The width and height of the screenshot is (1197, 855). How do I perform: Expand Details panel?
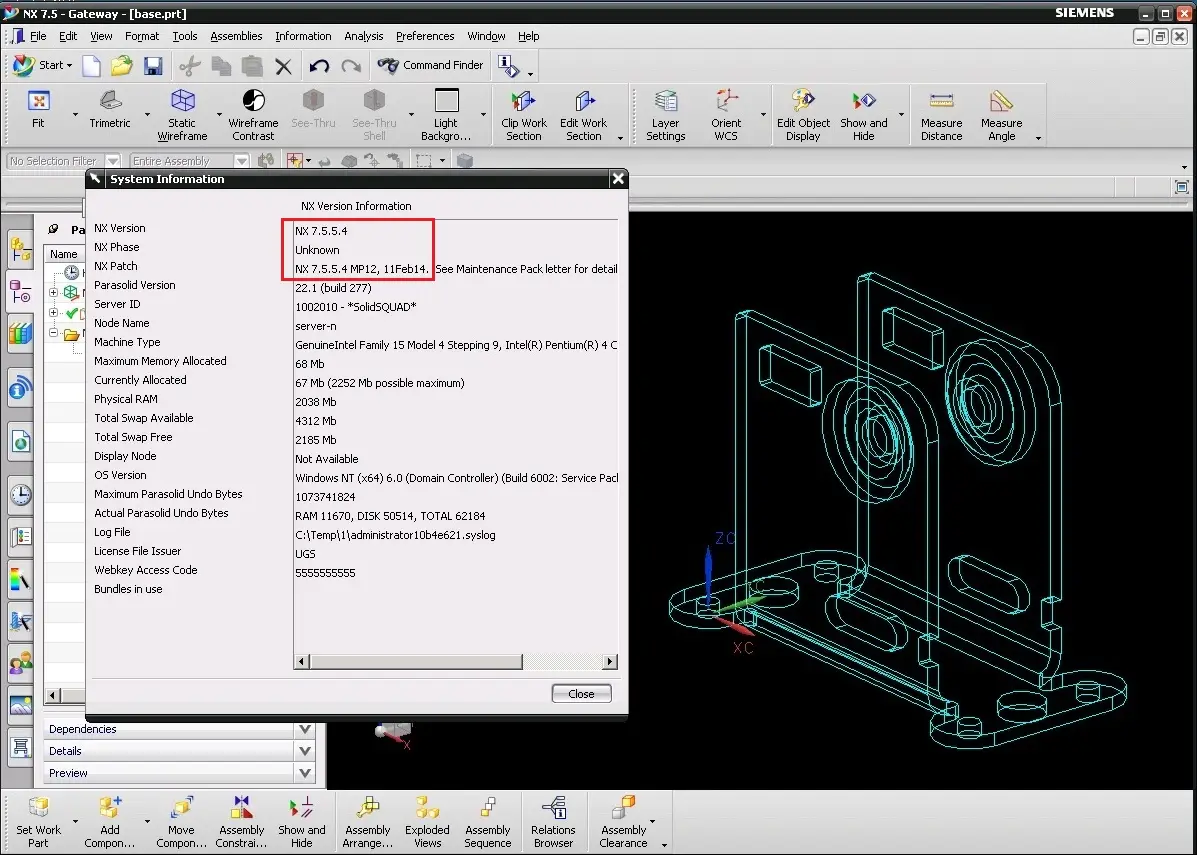[x=305, y=751]
